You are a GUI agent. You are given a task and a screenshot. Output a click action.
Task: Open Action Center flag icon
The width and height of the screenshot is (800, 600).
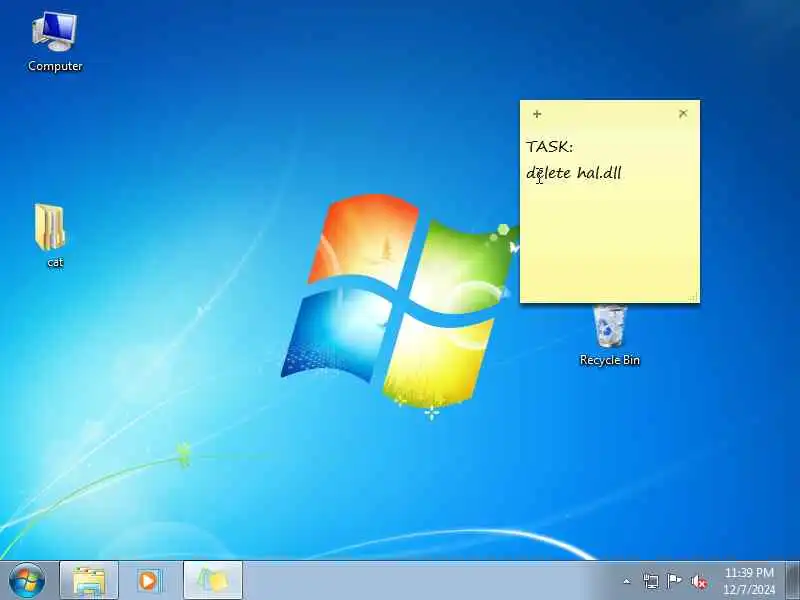(674, 581)
